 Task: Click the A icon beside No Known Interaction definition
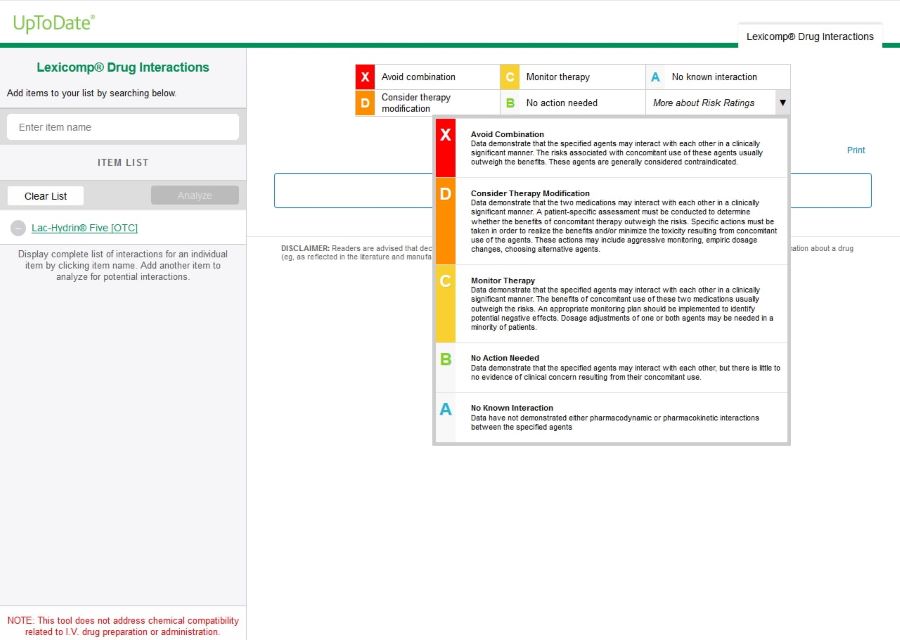(444, 408)
